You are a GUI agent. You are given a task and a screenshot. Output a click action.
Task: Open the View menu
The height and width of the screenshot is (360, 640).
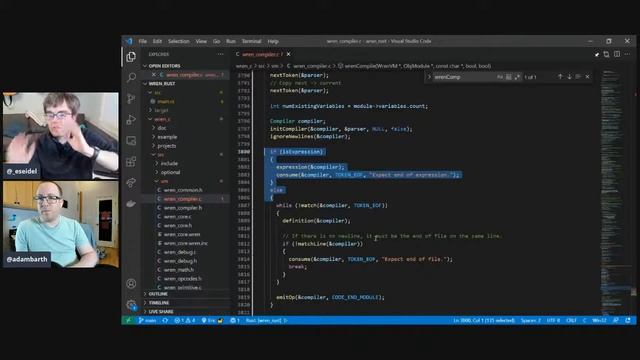click(x=201, y=41)
